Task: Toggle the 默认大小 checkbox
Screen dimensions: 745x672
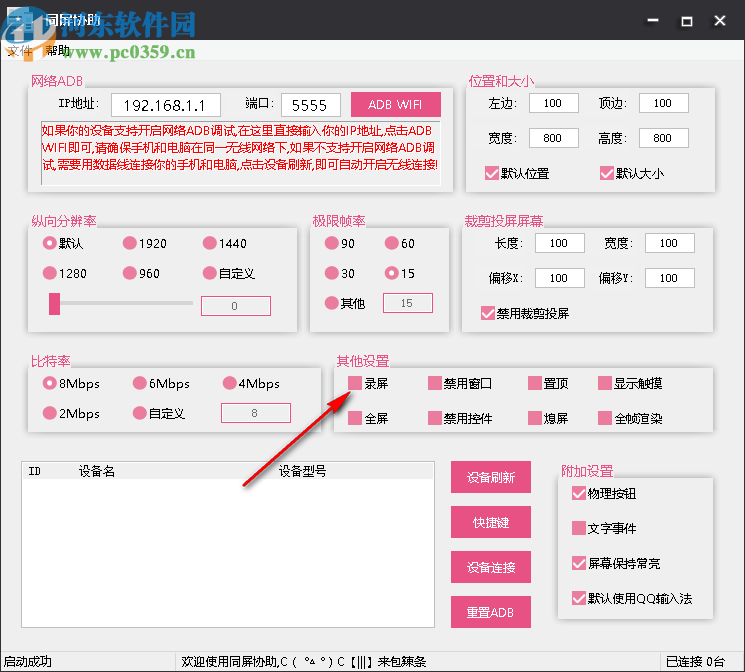Action: coord(607,173)
